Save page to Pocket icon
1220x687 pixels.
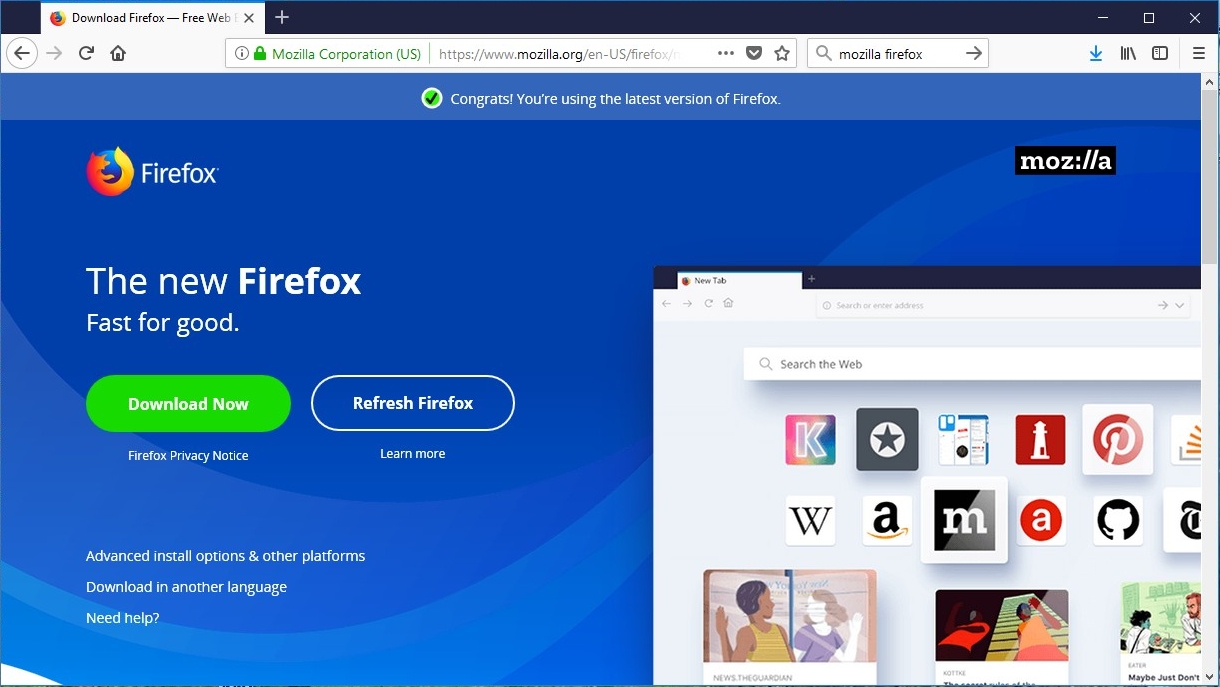pyautogui.click(x=755, y=54)
